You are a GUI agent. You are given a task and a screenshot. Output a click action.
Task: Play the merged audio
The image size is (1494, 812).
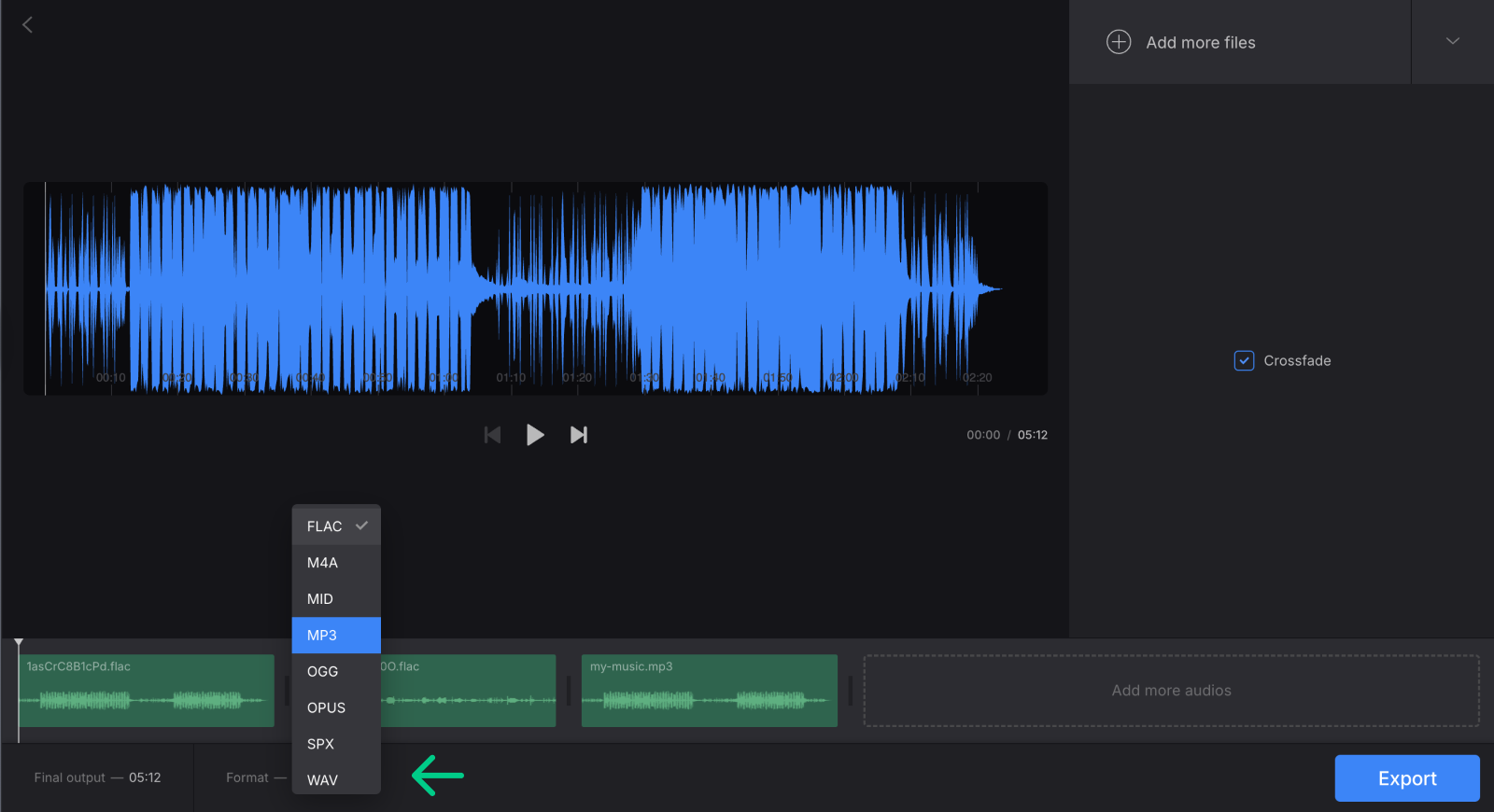(535, 435)
